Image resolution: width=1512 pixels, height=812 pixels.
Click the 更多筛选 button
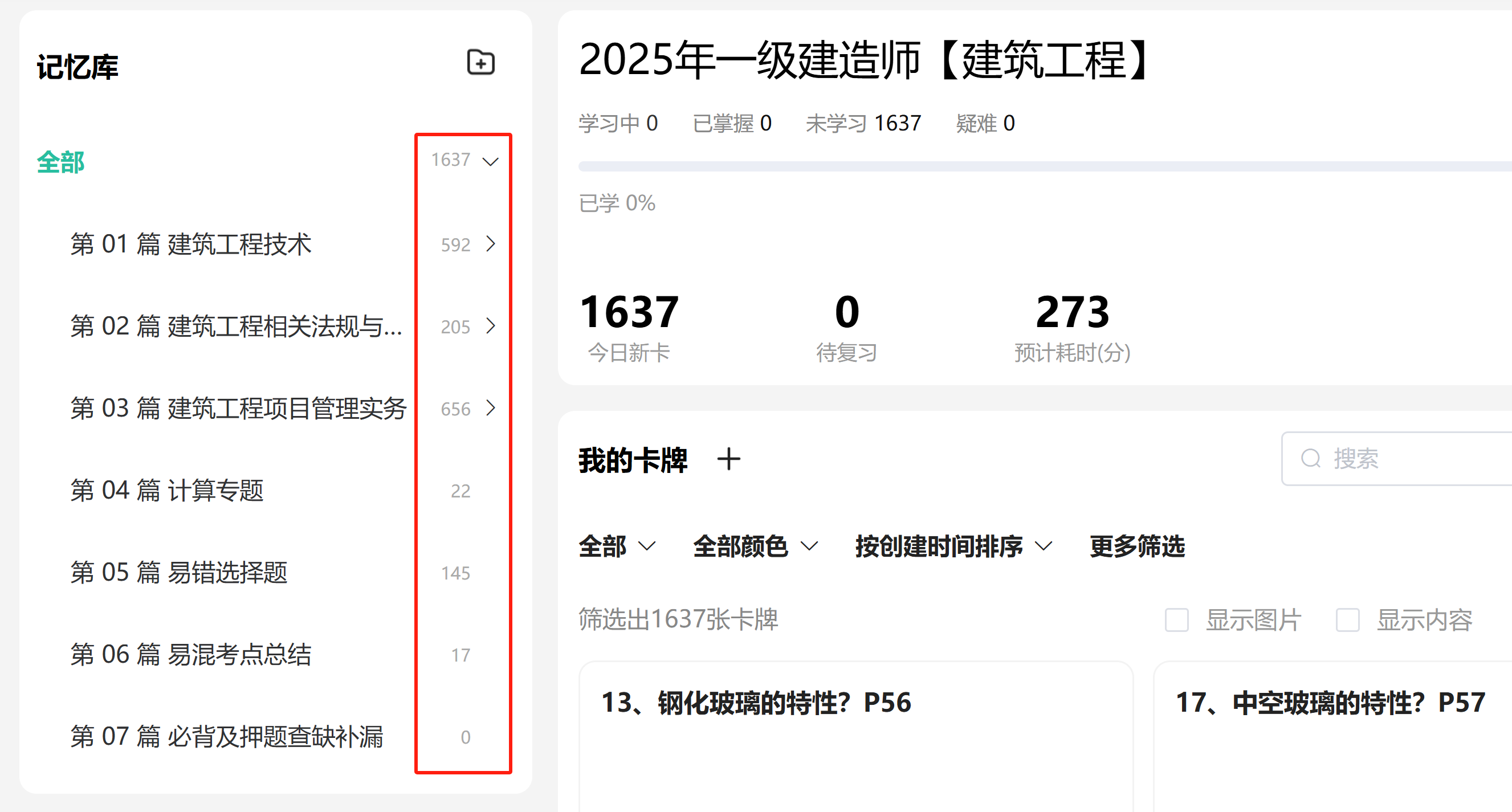[x=1137, y=546]
